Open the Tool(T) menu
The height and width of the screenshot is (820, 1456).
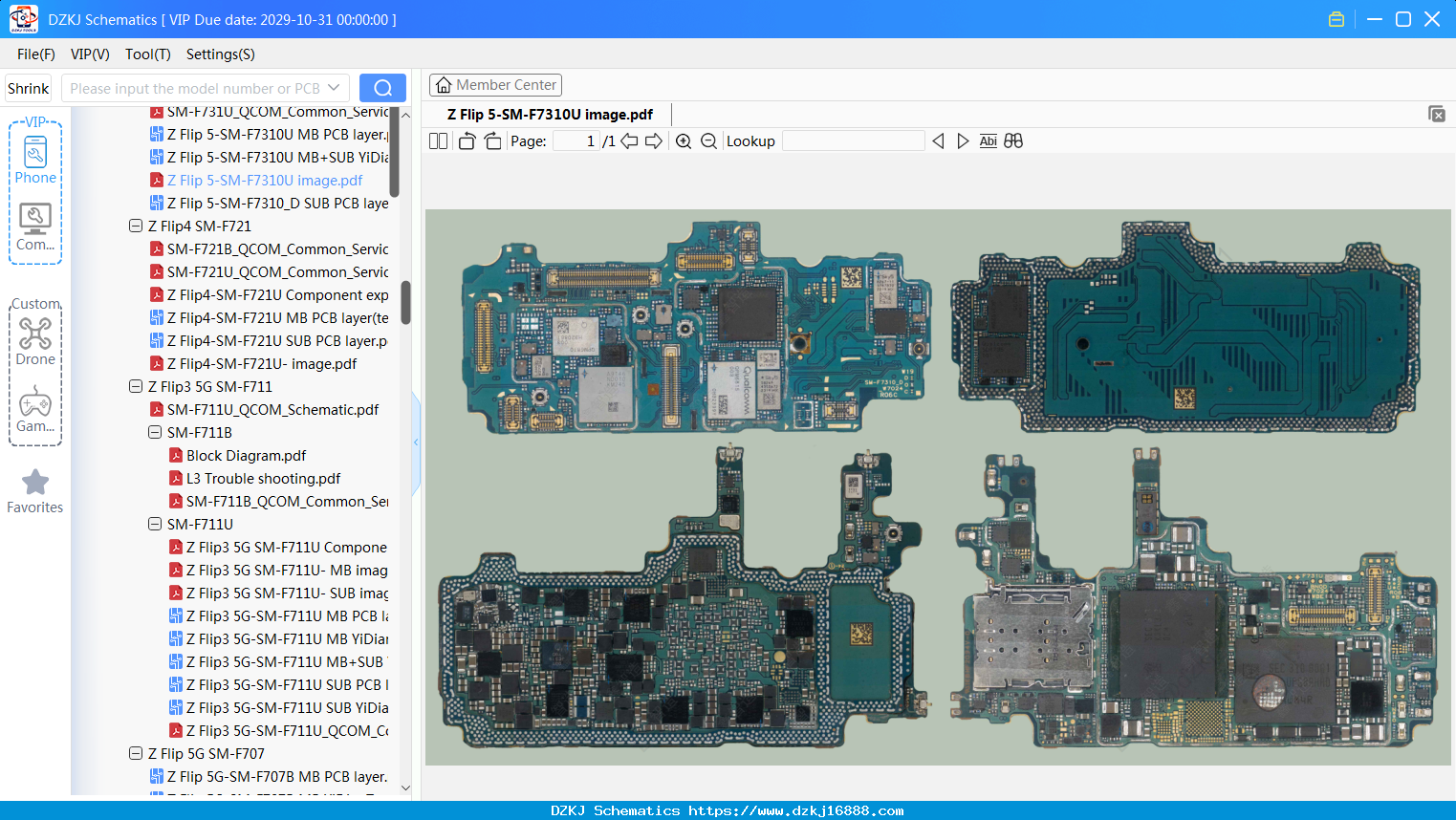[148, 54]
